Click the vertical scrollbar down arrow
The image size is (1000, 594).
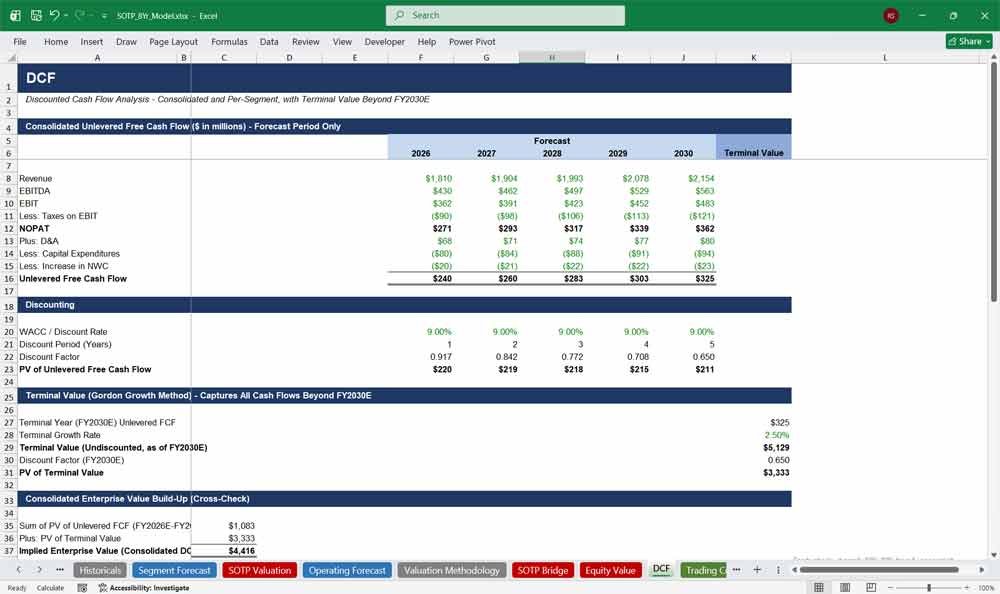[994, 555]
